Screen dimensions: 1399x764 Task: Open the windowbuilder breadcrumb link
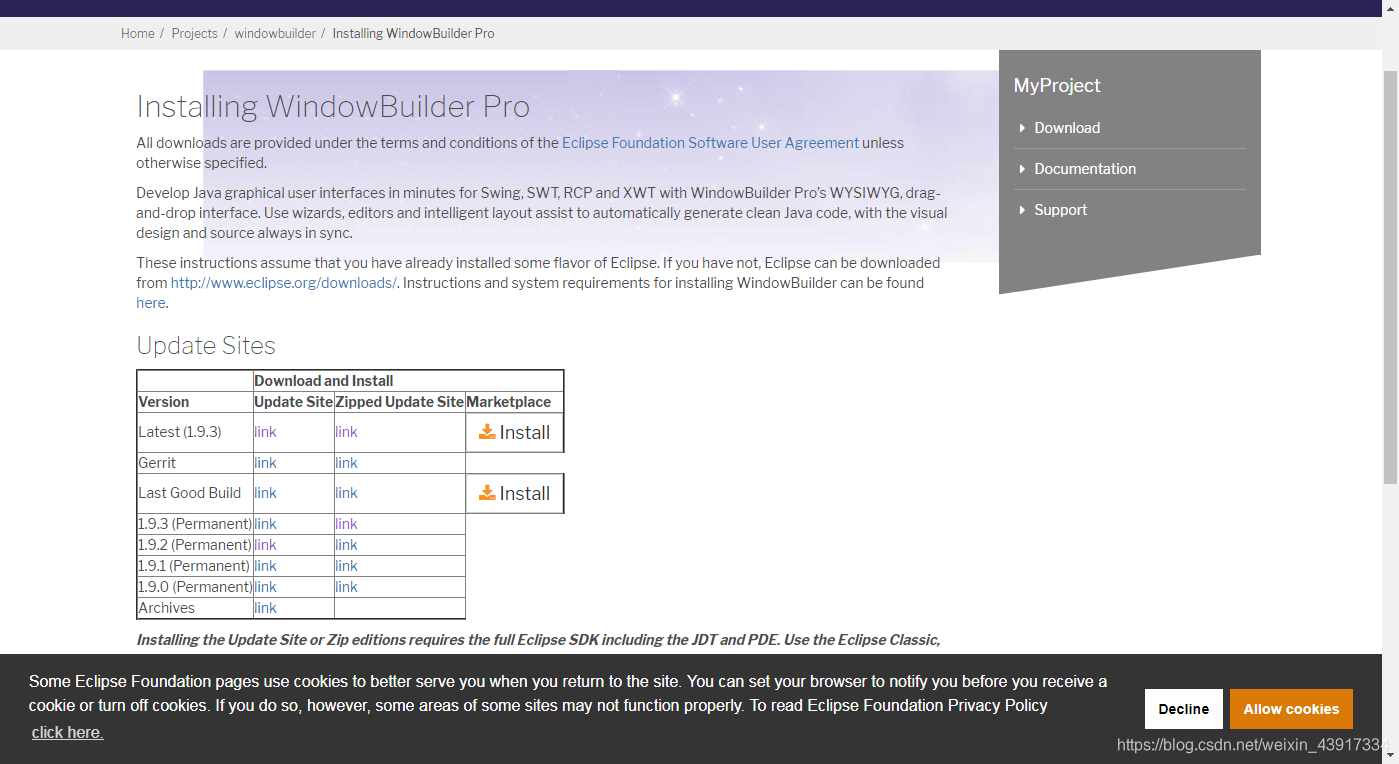click(x=275, y=33)
